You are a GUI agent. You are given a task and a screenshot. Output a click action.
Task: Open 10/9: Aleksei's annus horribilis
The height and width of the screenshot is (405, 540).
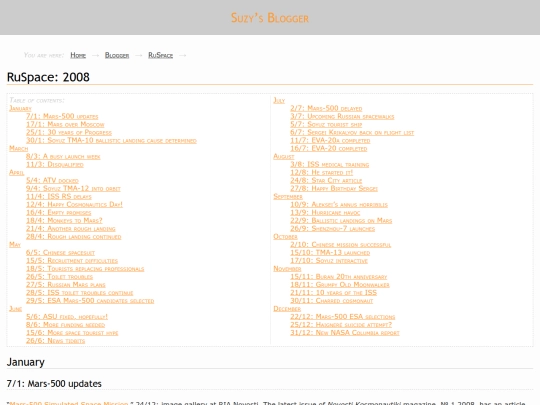pyautogui.click(x=339, y=204)
